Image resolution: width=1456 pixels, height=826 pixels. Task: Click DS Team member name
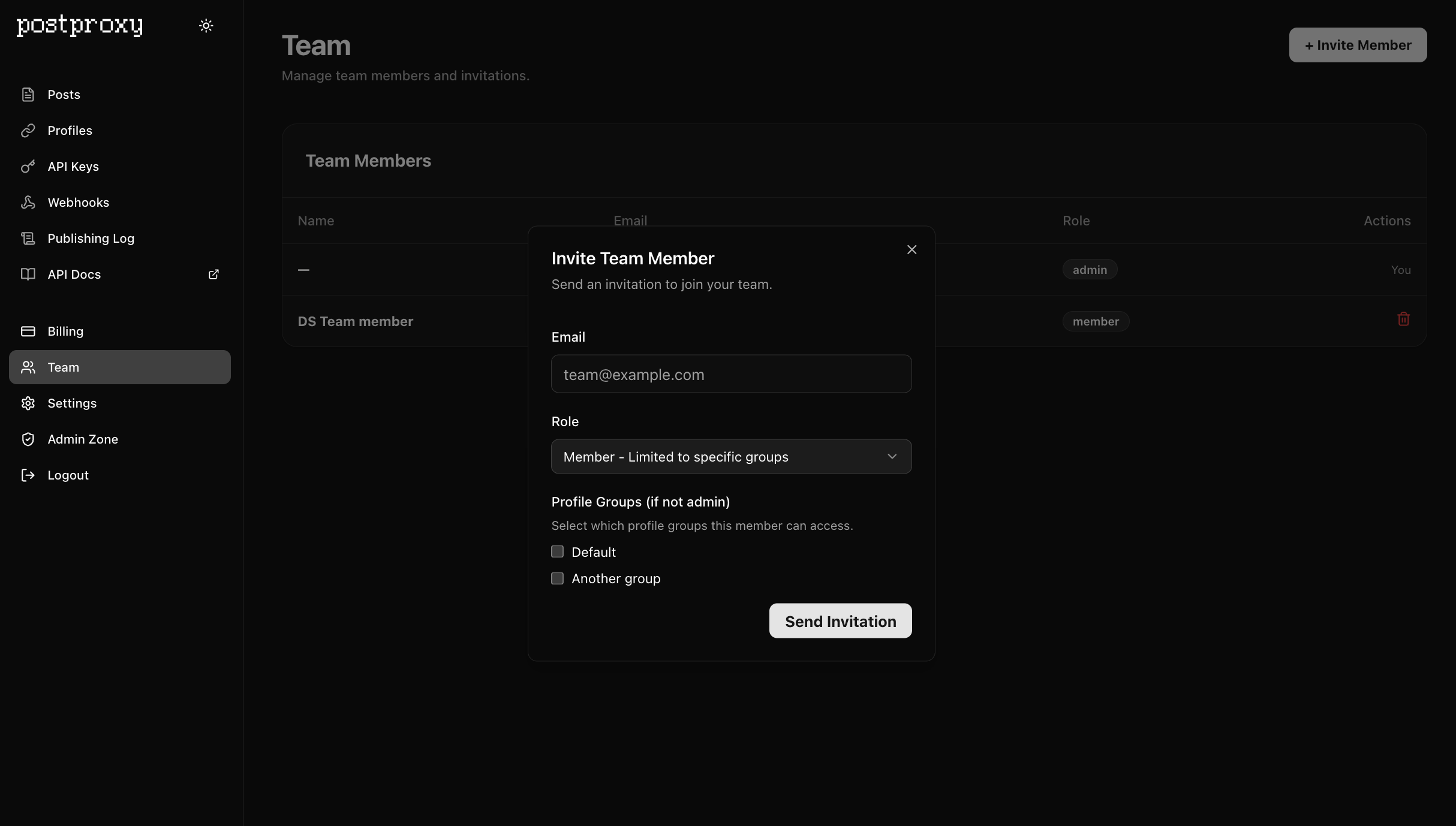[x=356, y=321]
